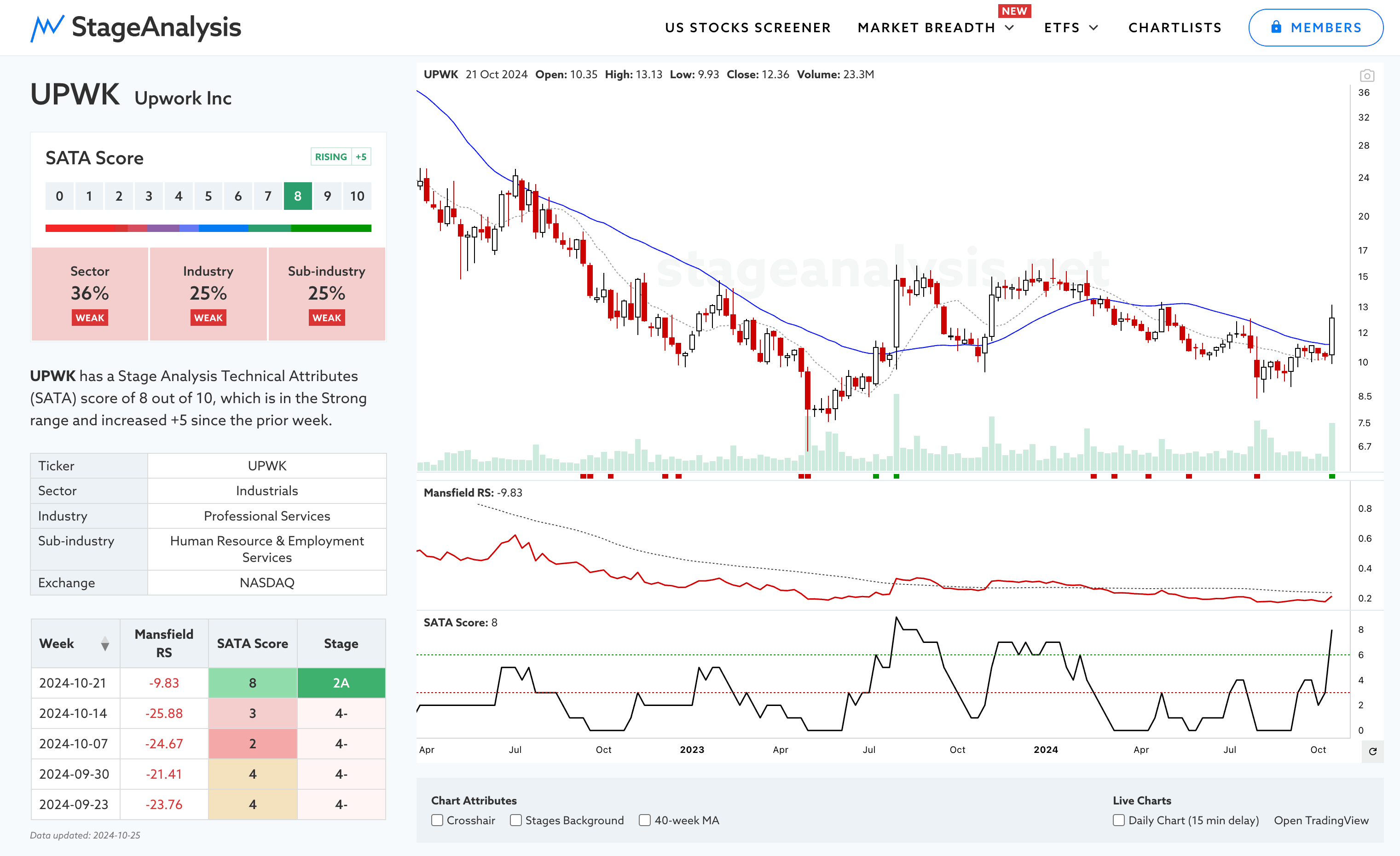Click the lock icon in the Members button

(x=1276, y=27)
